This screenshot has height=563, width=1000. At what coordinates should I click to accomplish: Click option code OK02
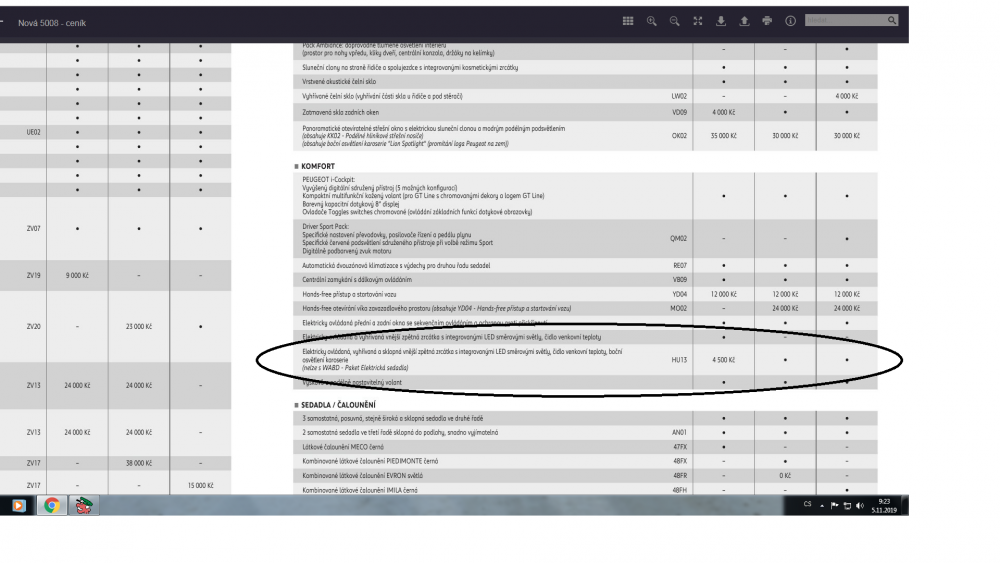click(679, 136)
